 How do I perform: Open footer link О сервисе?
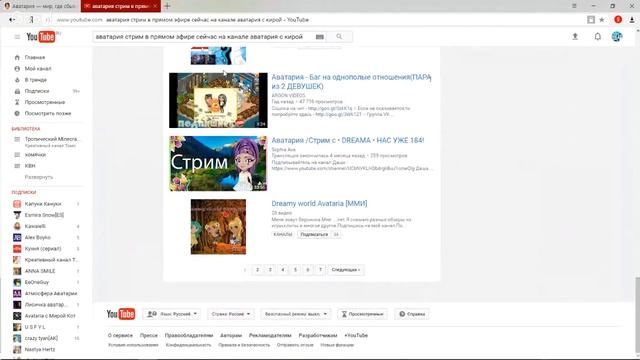coord(120,336)
